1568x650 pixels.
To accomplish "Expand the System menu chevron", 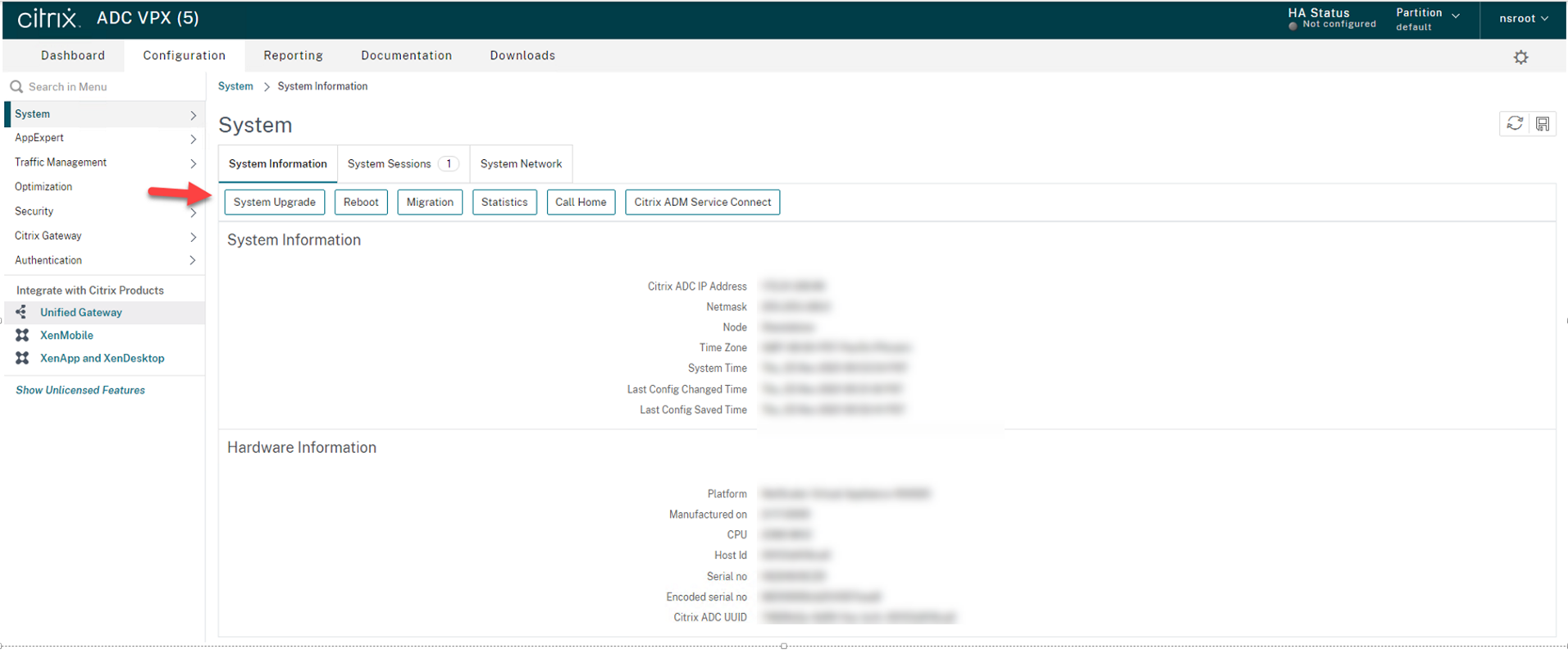I will pos(194,115).
